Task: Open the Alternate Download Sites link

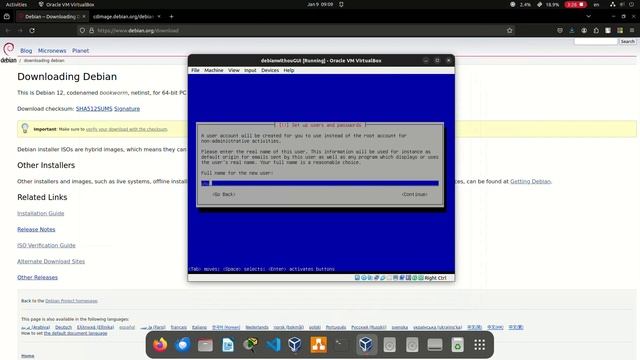Action: click(51, 261)
